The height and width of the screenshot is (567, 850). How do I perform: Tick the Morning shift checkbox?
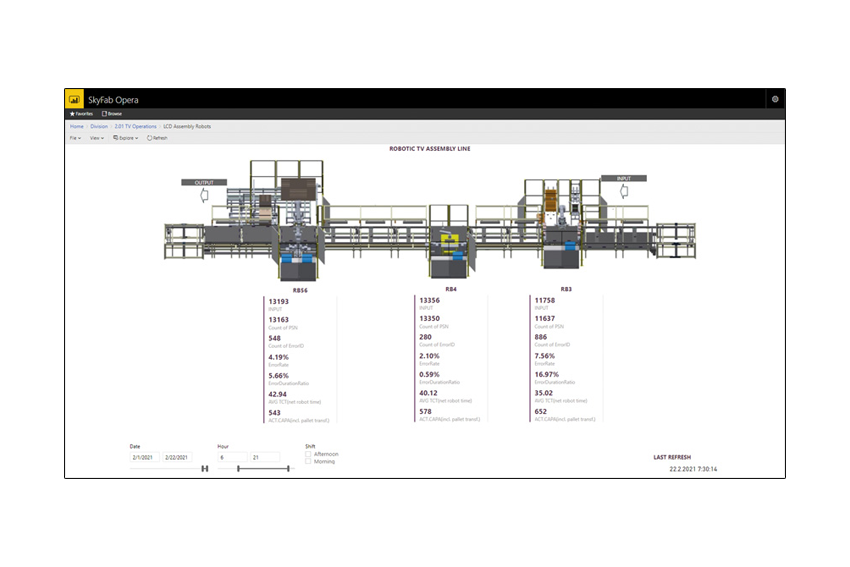308,462
